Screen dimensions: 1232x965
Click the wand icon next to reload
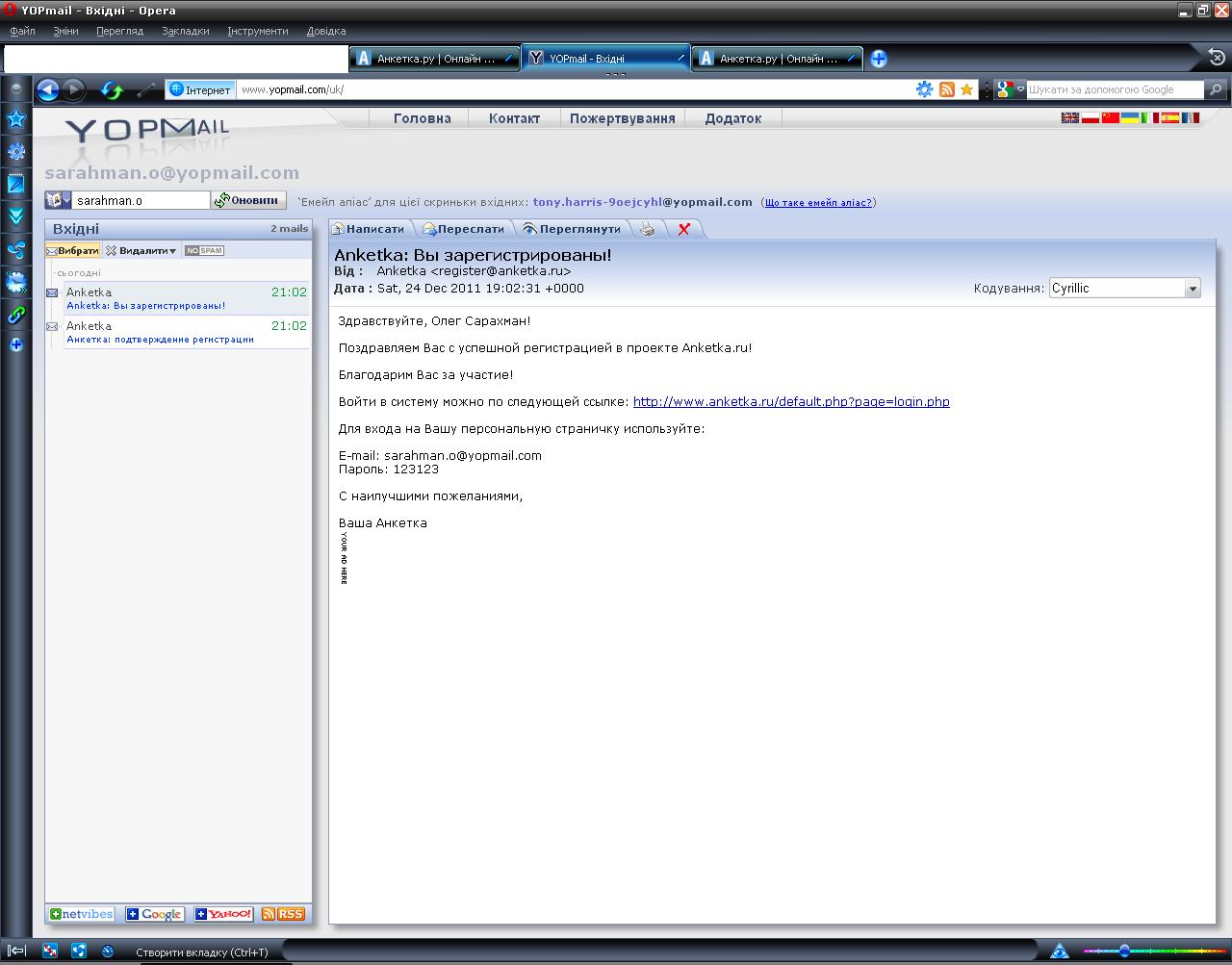click(146, 90)
